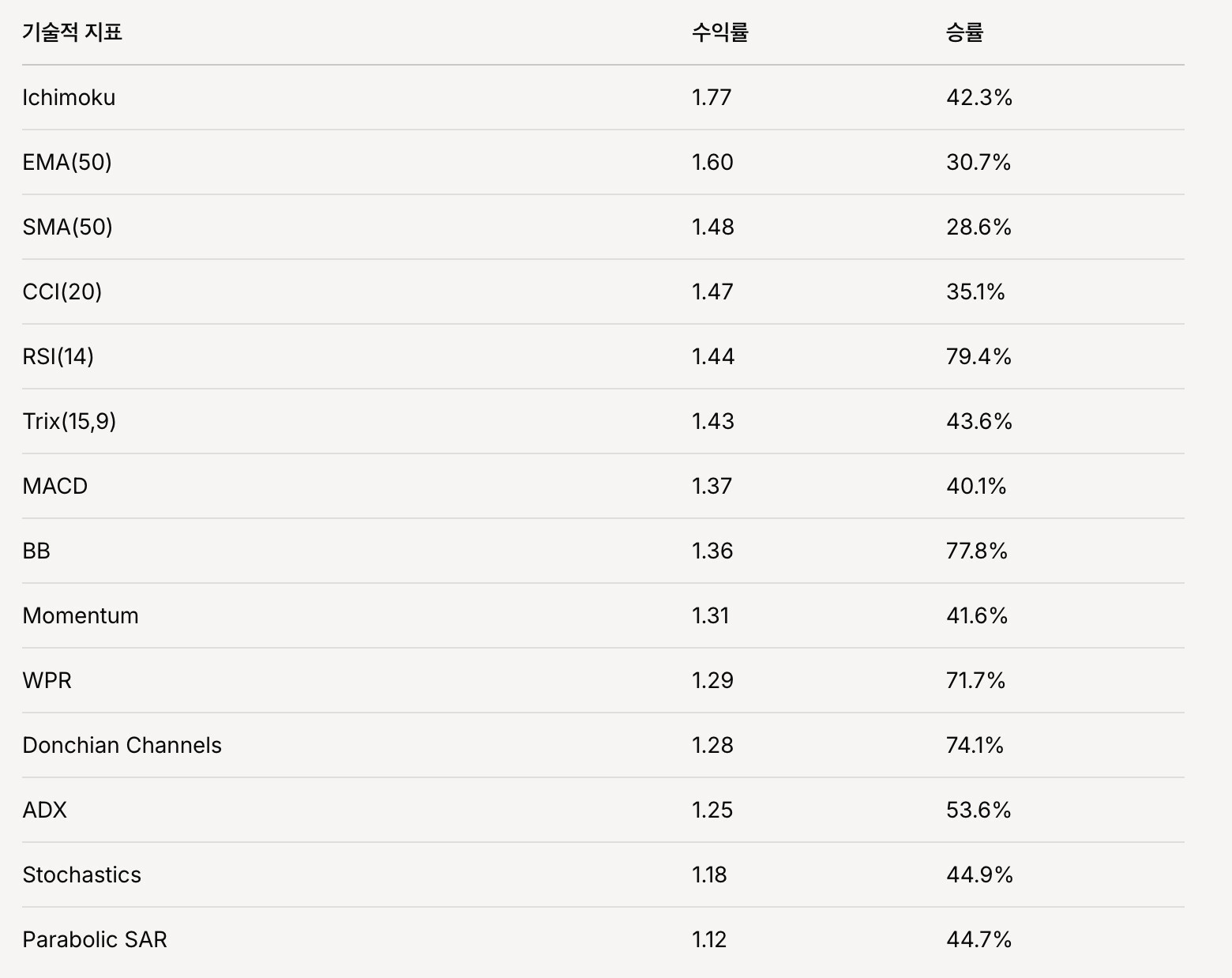1232x978 pixels.
Task: Click the 수익률 column header
Action: (x=719, y=32)
